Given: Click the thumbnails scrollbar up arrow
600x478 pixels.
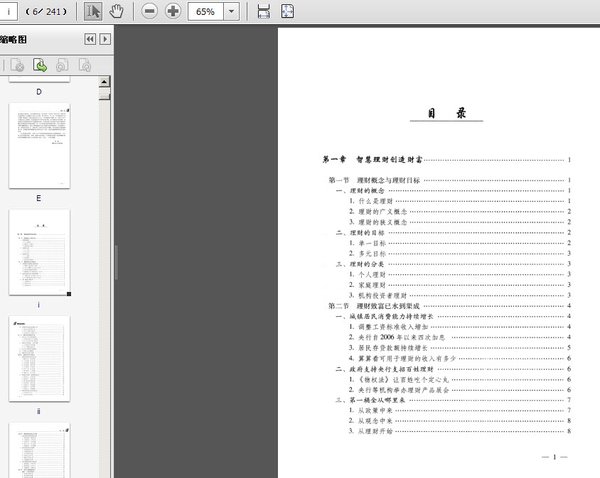Looking at the screenshot, I should [104, 82].
